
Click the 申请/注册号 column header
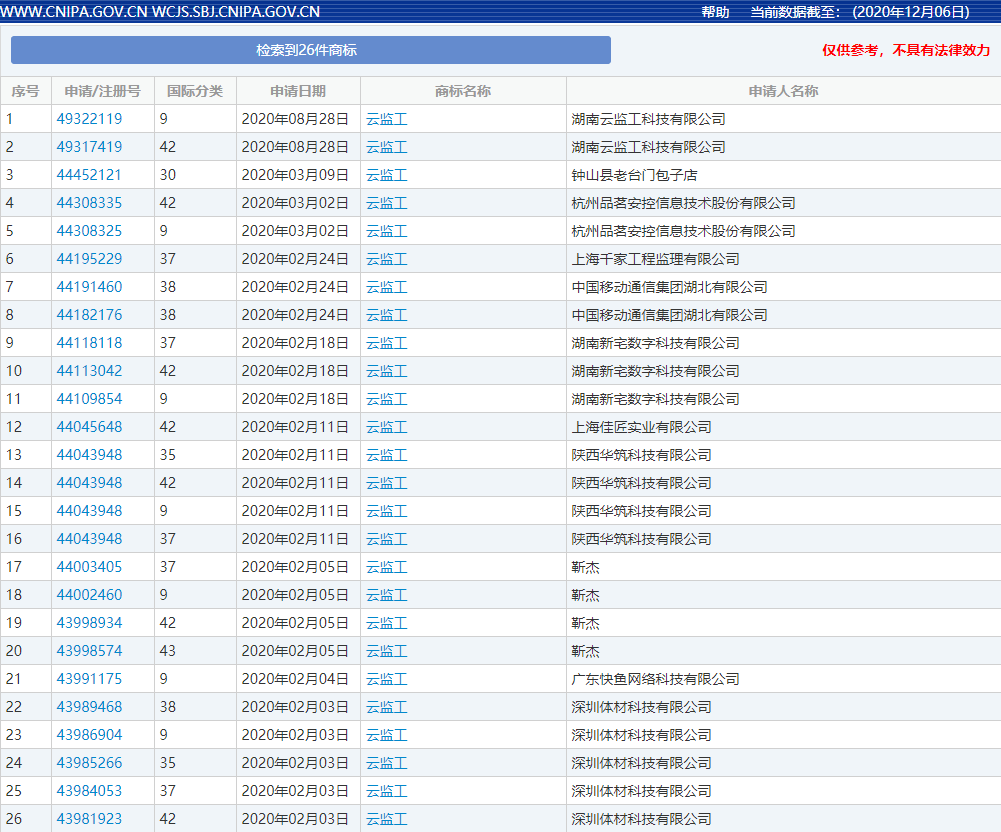click(x=102, y=91)
